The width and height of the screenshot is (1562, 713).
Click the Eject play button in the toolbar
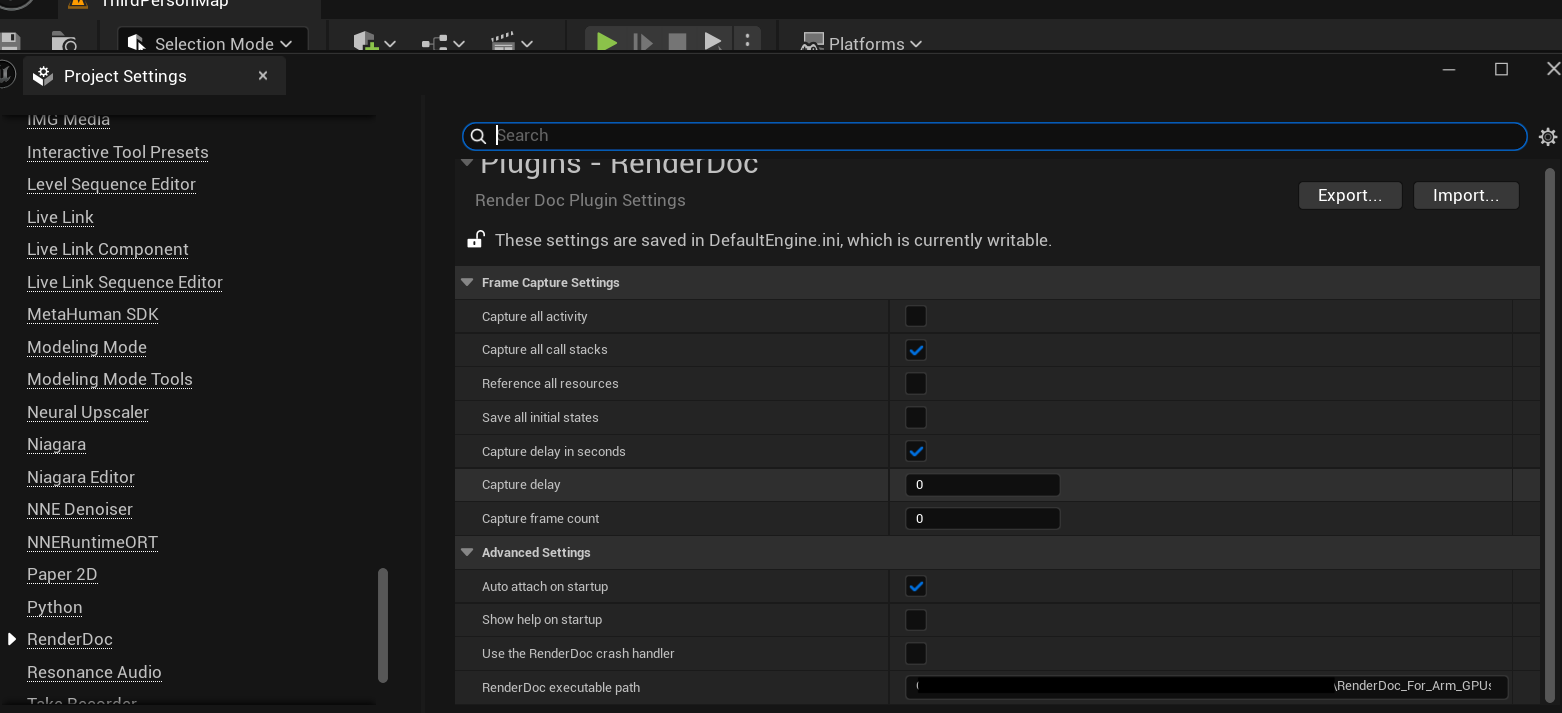pos(712,42)
